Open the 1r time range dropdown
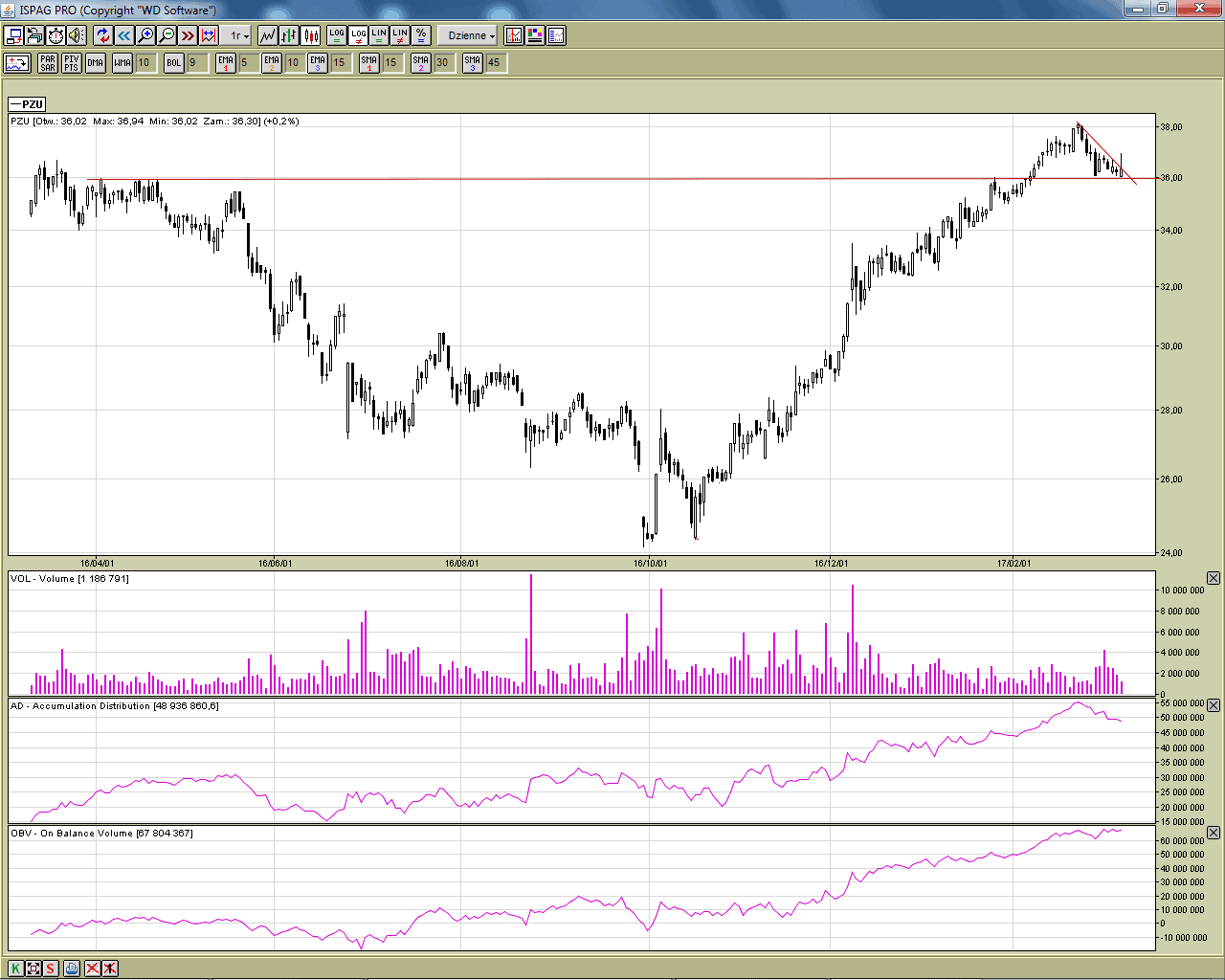Image resolution: width=1225 pixels, height=980 pixels. [238, 35]
